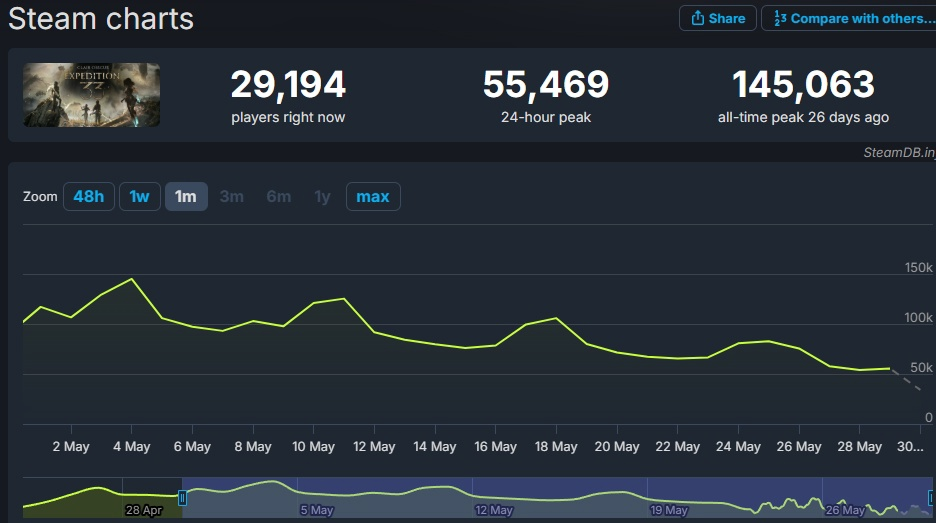The image size is (936, 523).
Task: Click the 10 May axis label
Action: point(313,447)
